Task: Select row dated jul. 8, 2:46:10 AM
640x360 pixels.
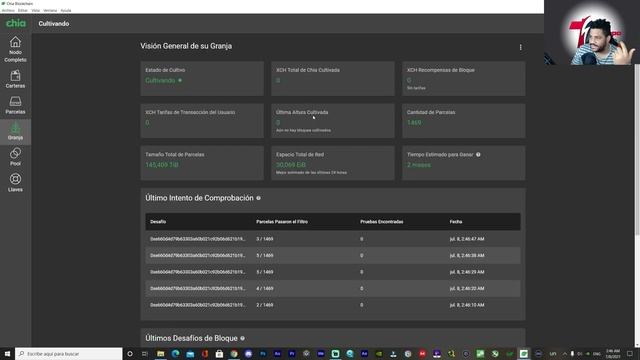Action: [x=333, y=305]
